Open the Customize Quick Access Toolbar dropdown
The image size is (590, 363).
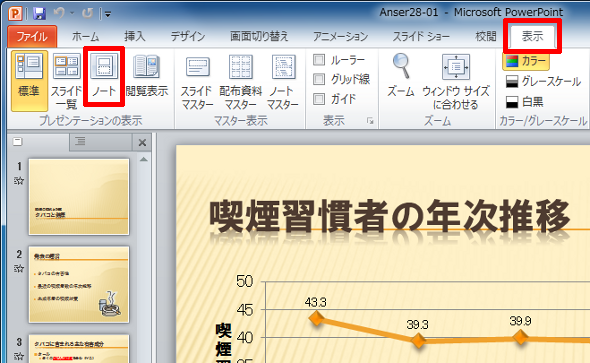108,15
